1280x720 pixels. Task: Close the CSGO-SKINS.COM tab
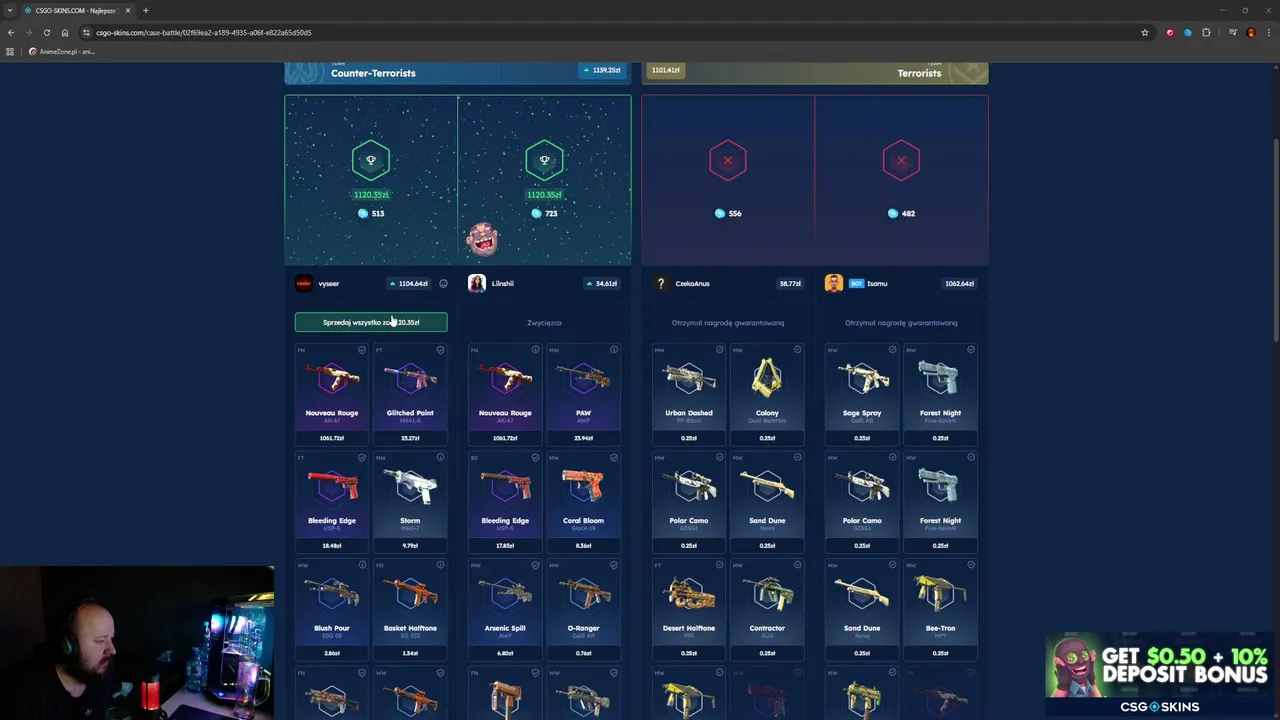[128, 10]
